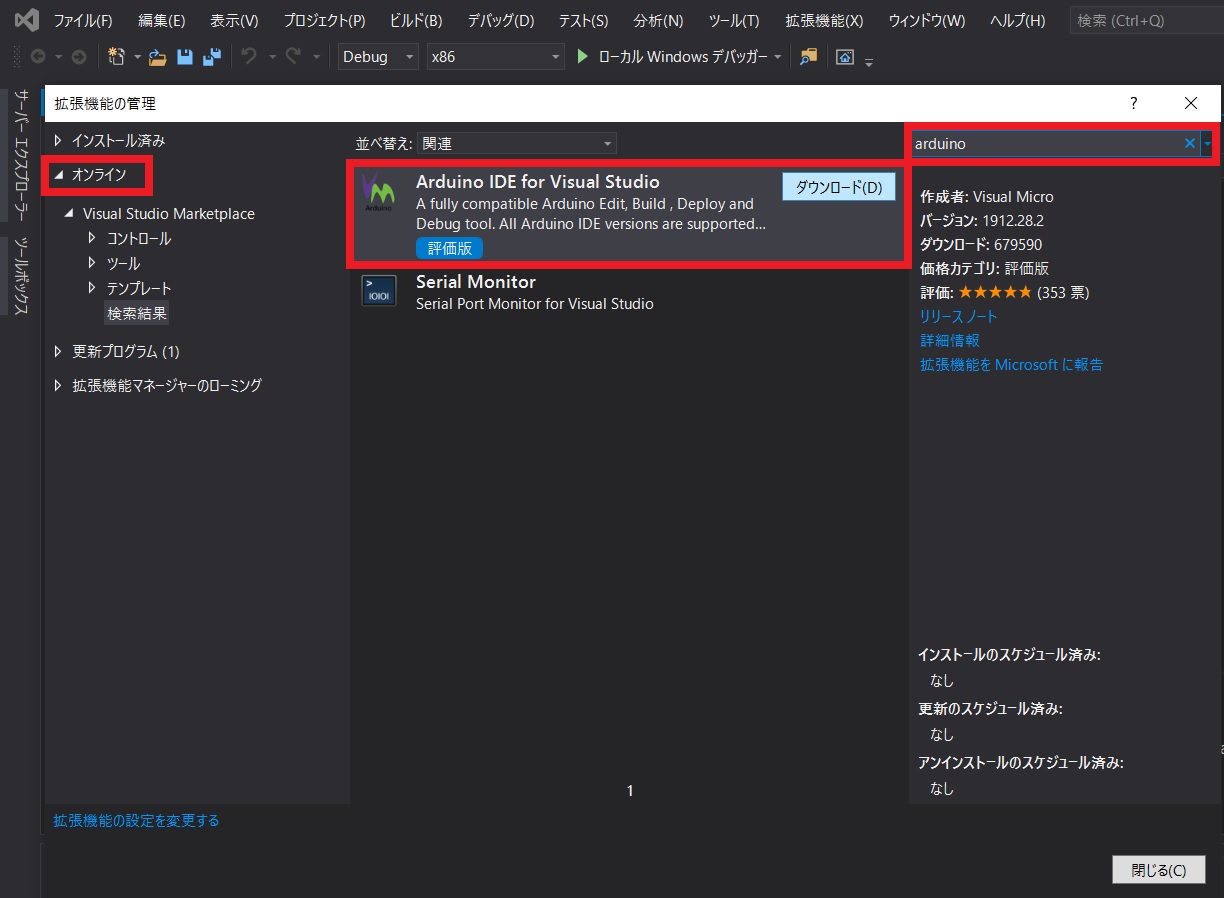Open the 詳細情報 link

pos(950,340)
